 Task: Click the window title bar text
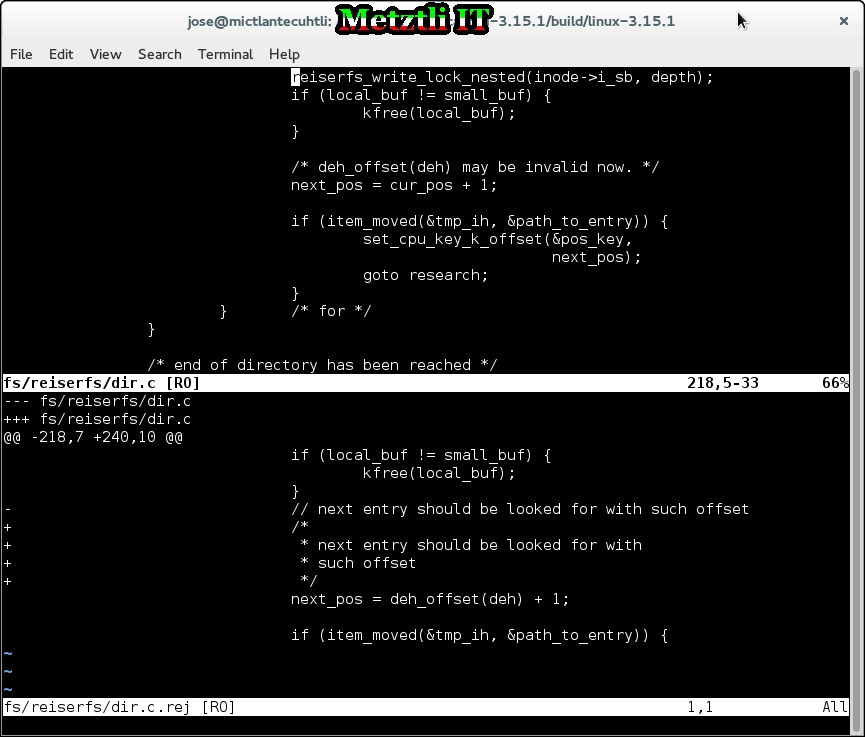[x=431, y=21]
